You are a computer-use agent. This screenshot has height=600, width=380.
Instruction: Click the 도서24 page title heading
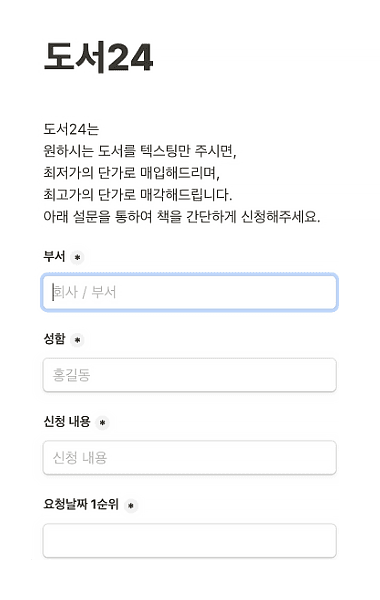(98, 57)
